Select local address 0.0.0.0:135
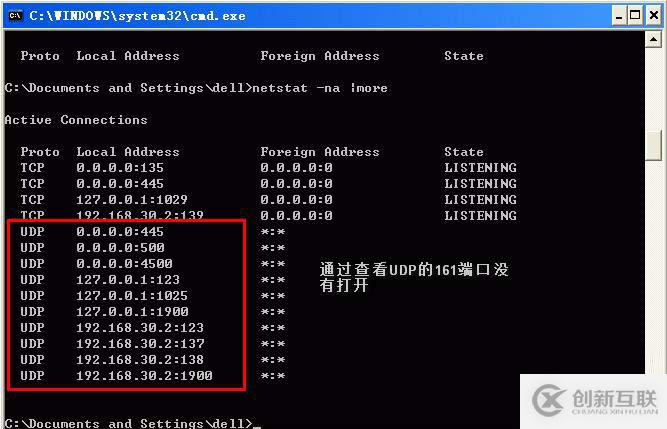This screenshot has width=667, height=429. (x=120, y=168)
